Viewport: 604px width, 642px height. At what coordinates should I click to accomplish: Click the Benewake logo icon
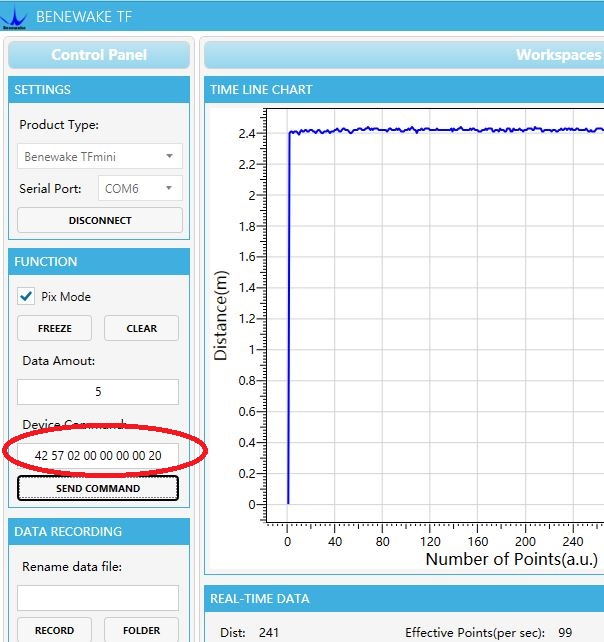pyautogui.click(x=14, y=17)
